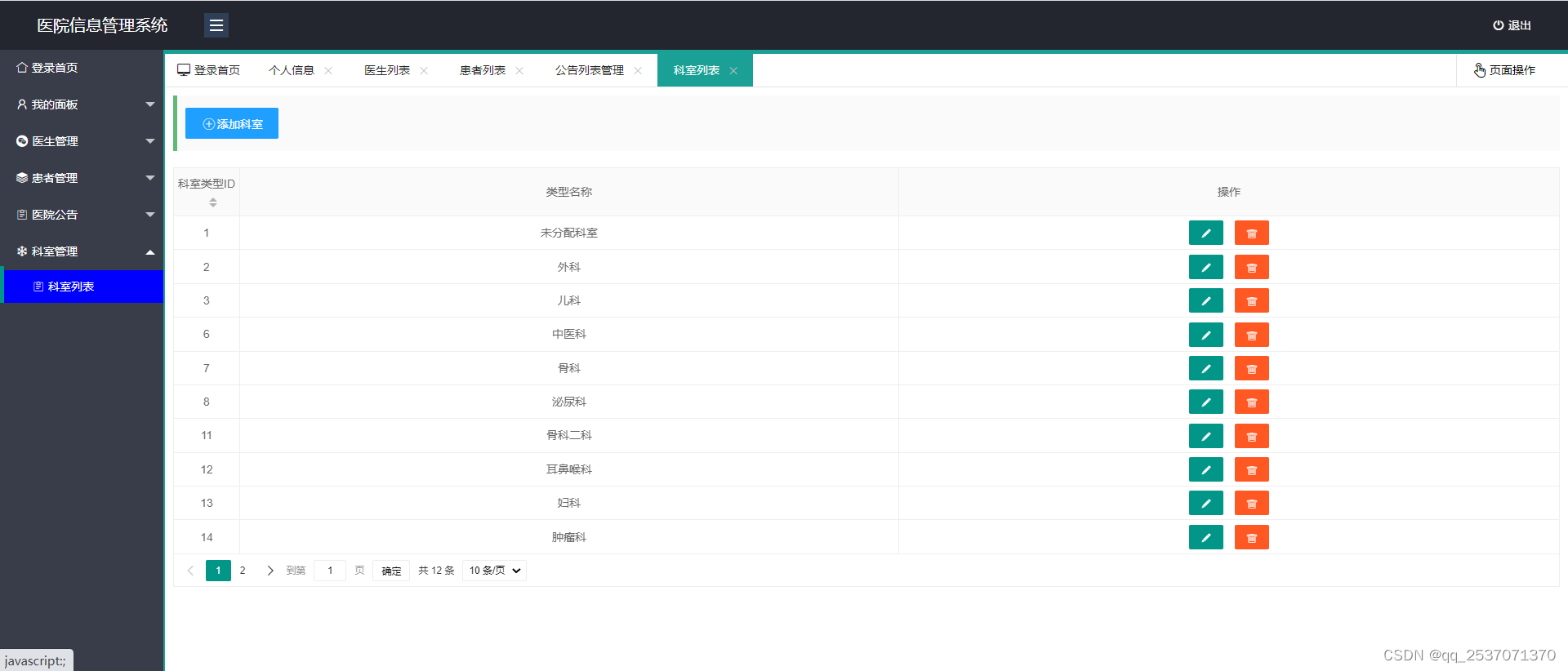Close the 个人信息 tab
The width and height of the screenshot is (1568, 671).
coord(328,71)
